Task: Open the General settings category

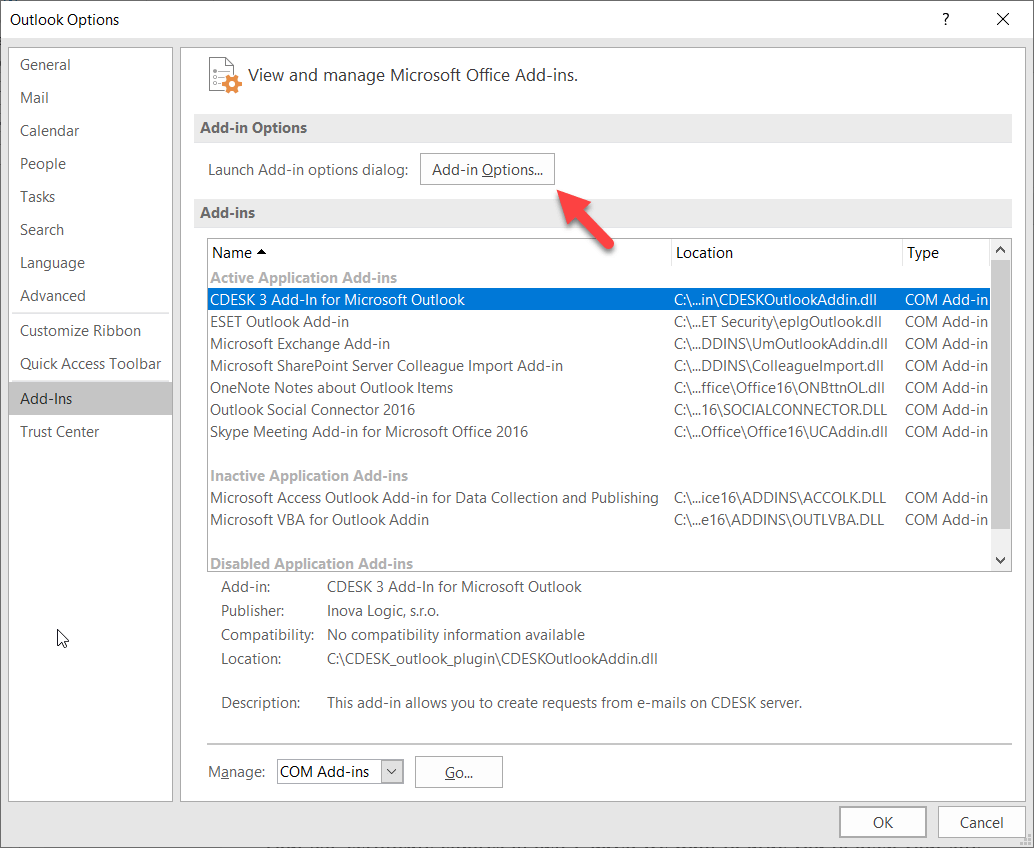Action: [x=90, y=65]
